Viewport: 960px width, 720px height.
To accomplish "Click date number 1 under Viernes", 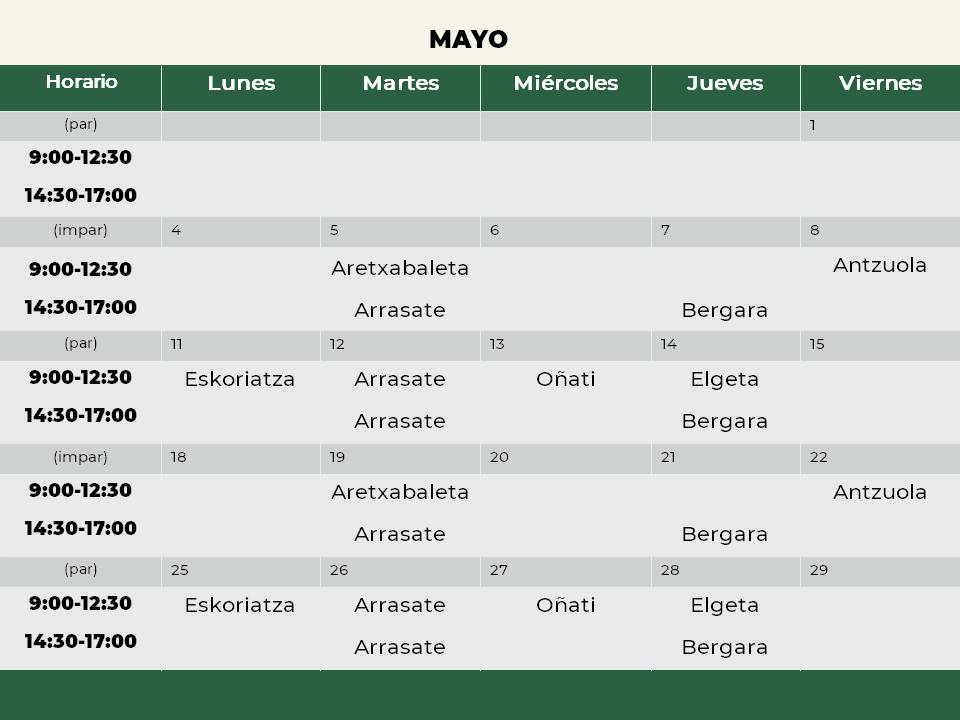I will (813, 125).
